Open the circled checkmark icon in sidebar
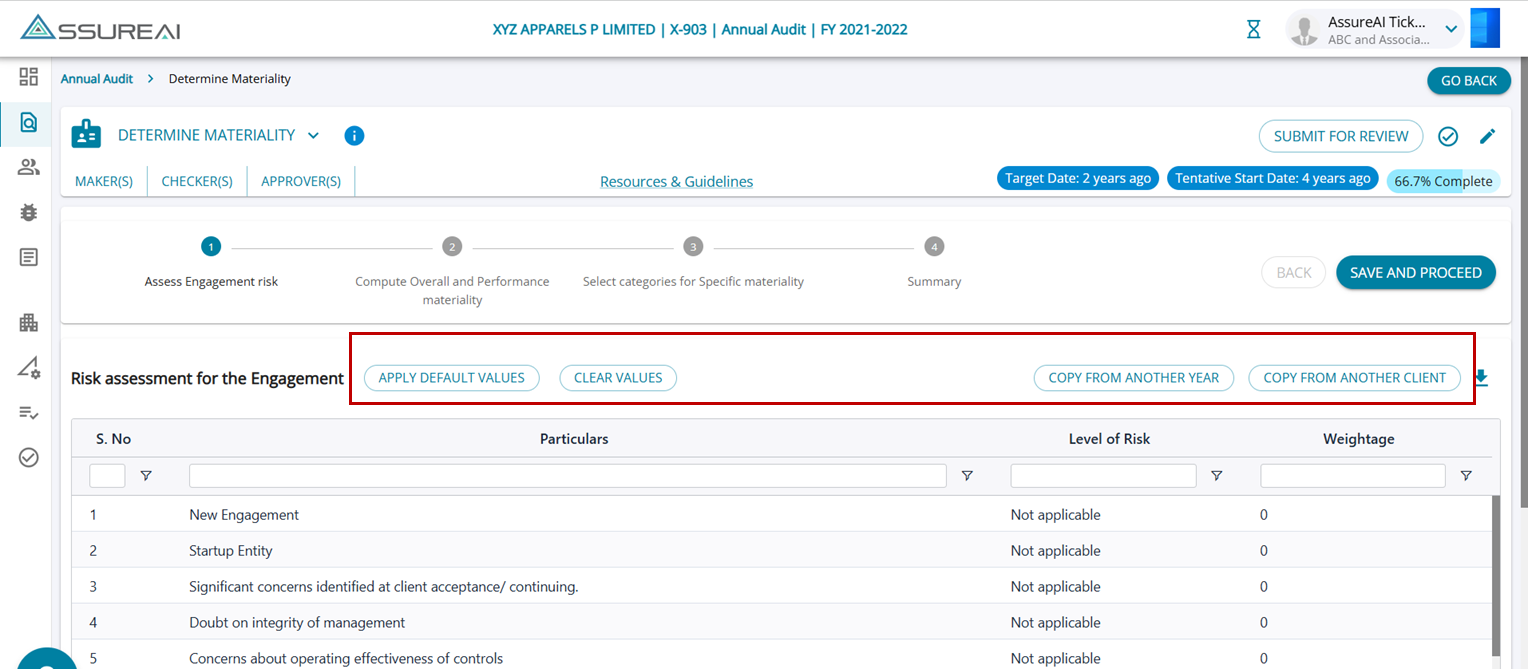 pyautogui.click(x=28, y=457)
